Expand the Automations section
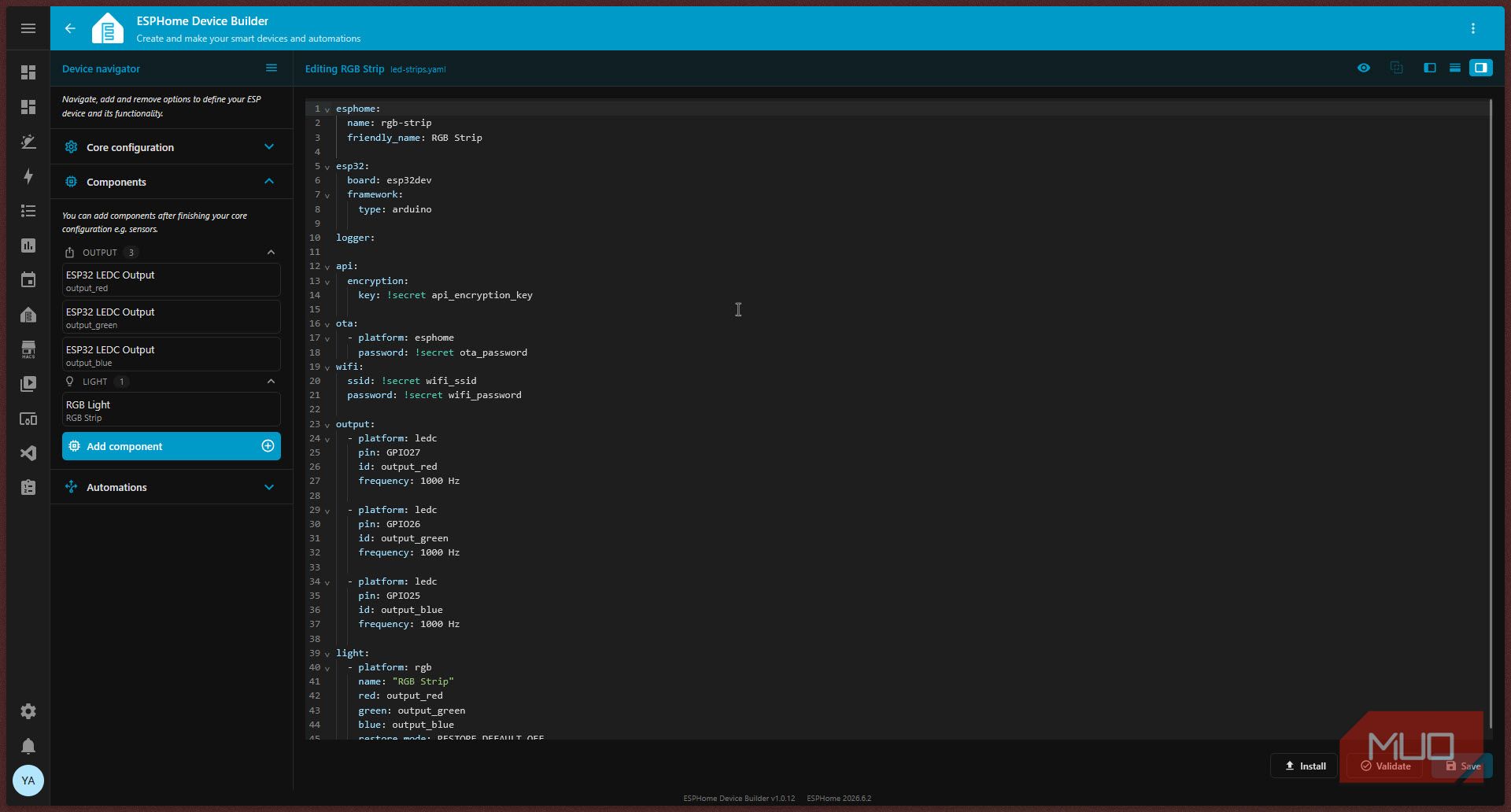Screen dimensions: 1511x812 click(269, 487)
